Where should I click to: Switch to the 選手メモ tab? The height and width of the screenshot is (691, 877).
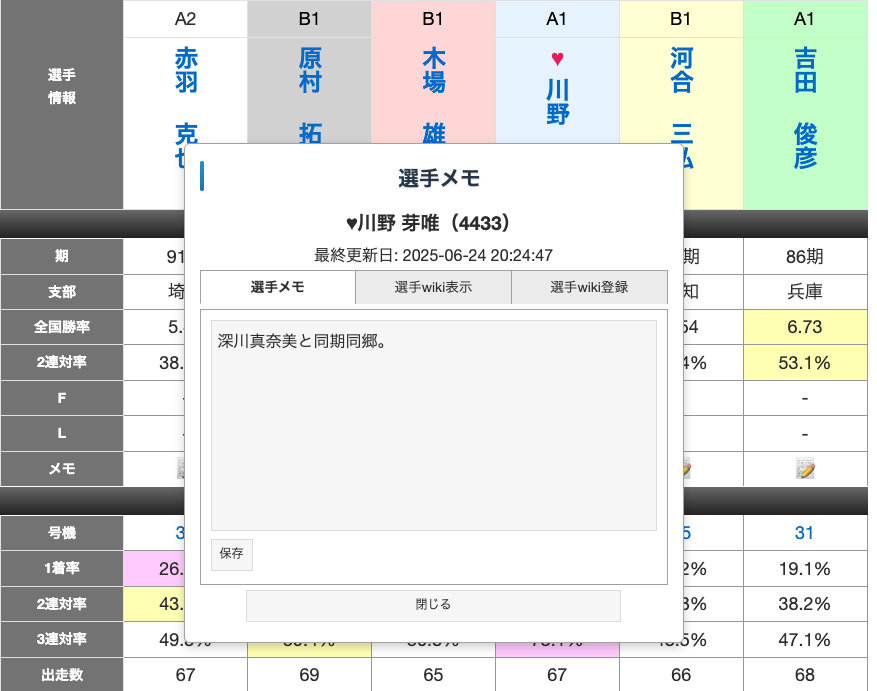click(278, 287)
